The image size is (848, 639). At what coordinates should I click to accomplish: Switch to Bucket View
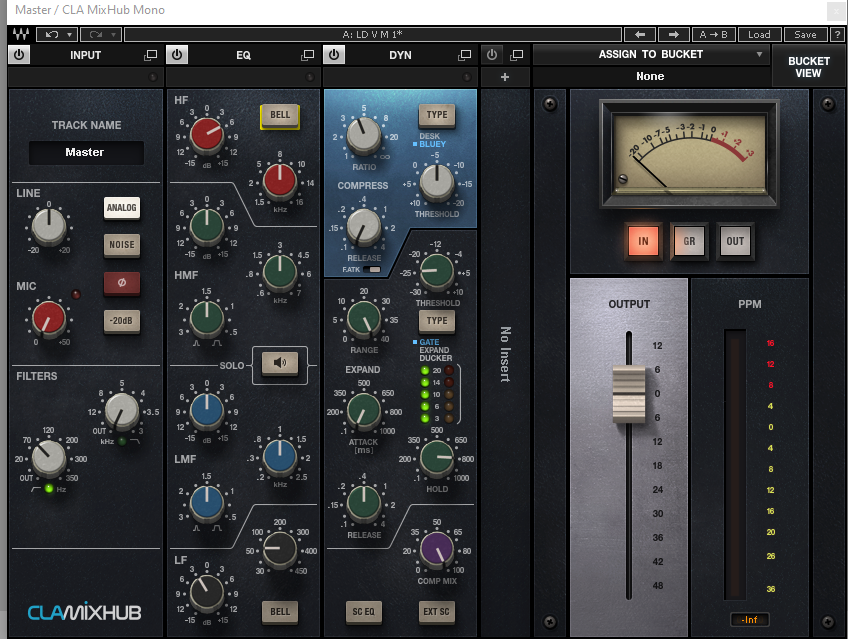pyautogui.click(x=809, y=67)
